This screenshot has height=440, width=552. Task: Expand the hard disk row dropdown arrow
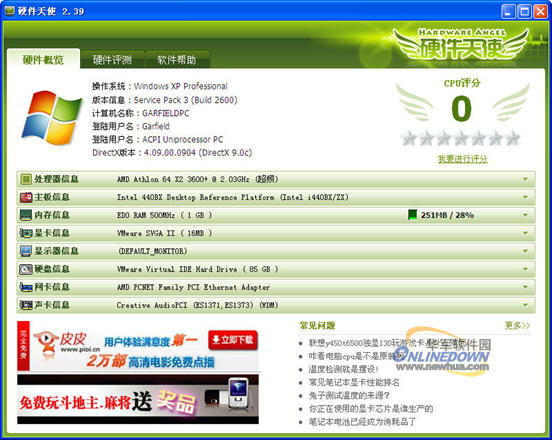[525, 269]
